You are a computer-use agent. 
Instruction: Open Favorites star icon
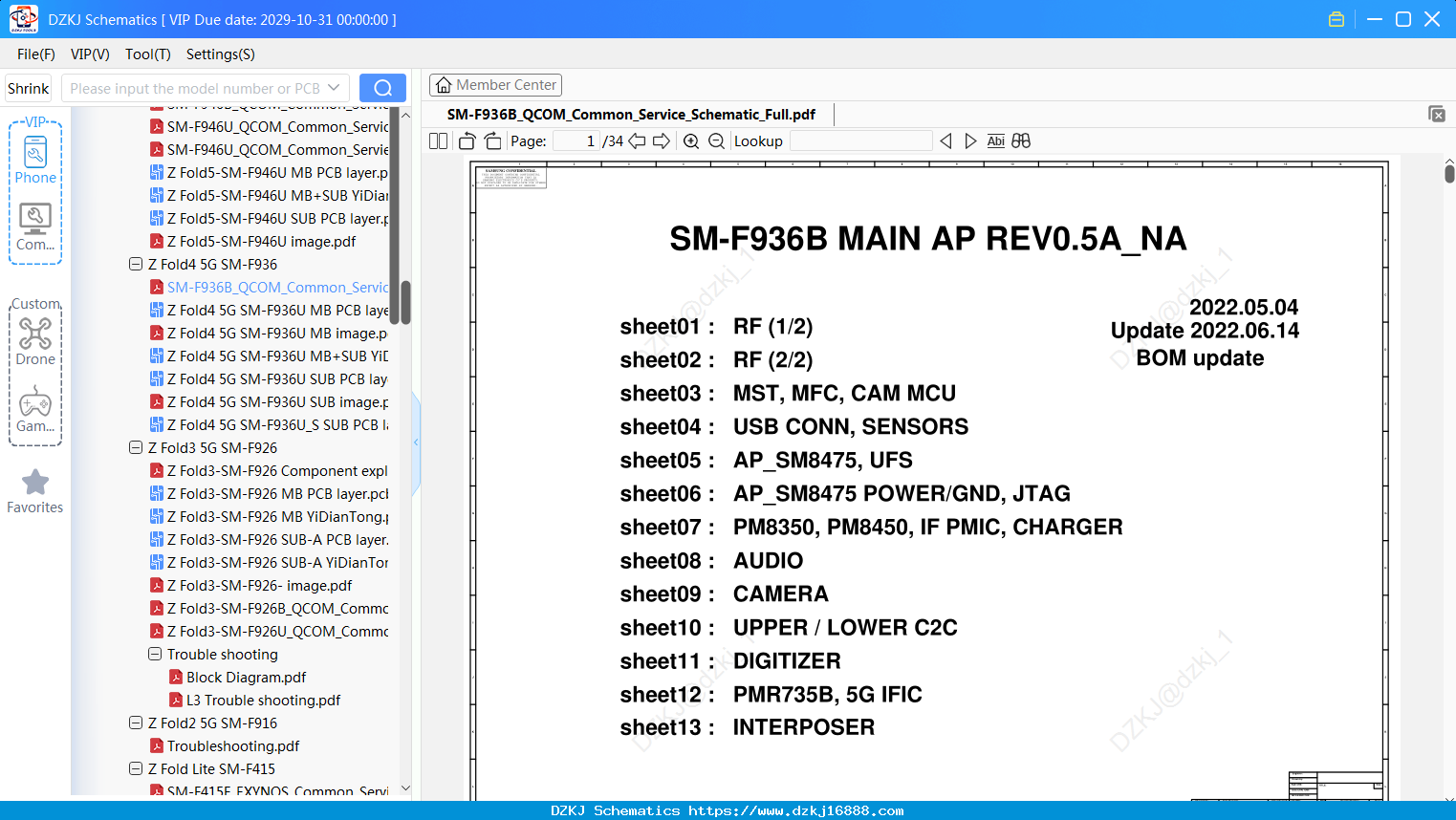35,491
